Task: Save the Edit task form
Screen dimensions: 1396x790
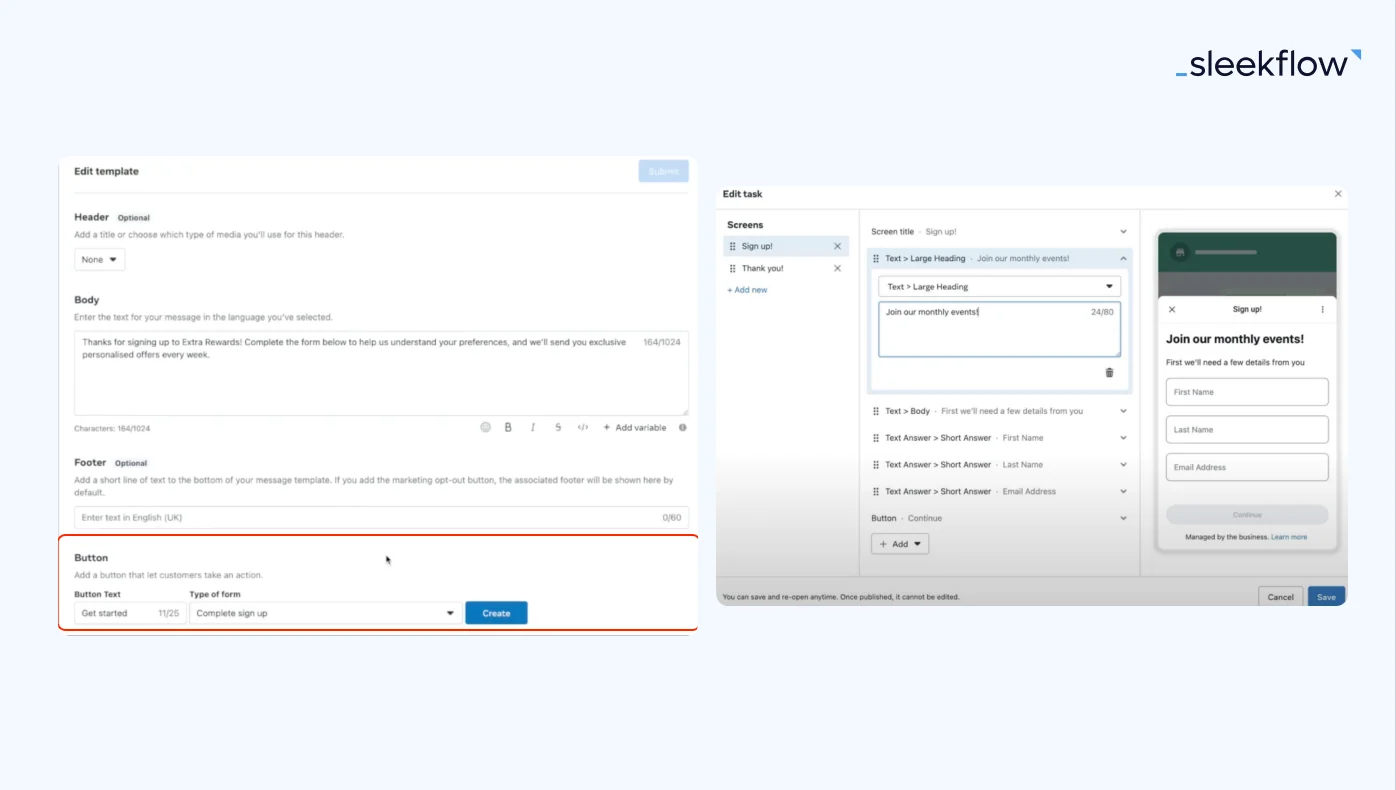Action: tap(1326, 596)
